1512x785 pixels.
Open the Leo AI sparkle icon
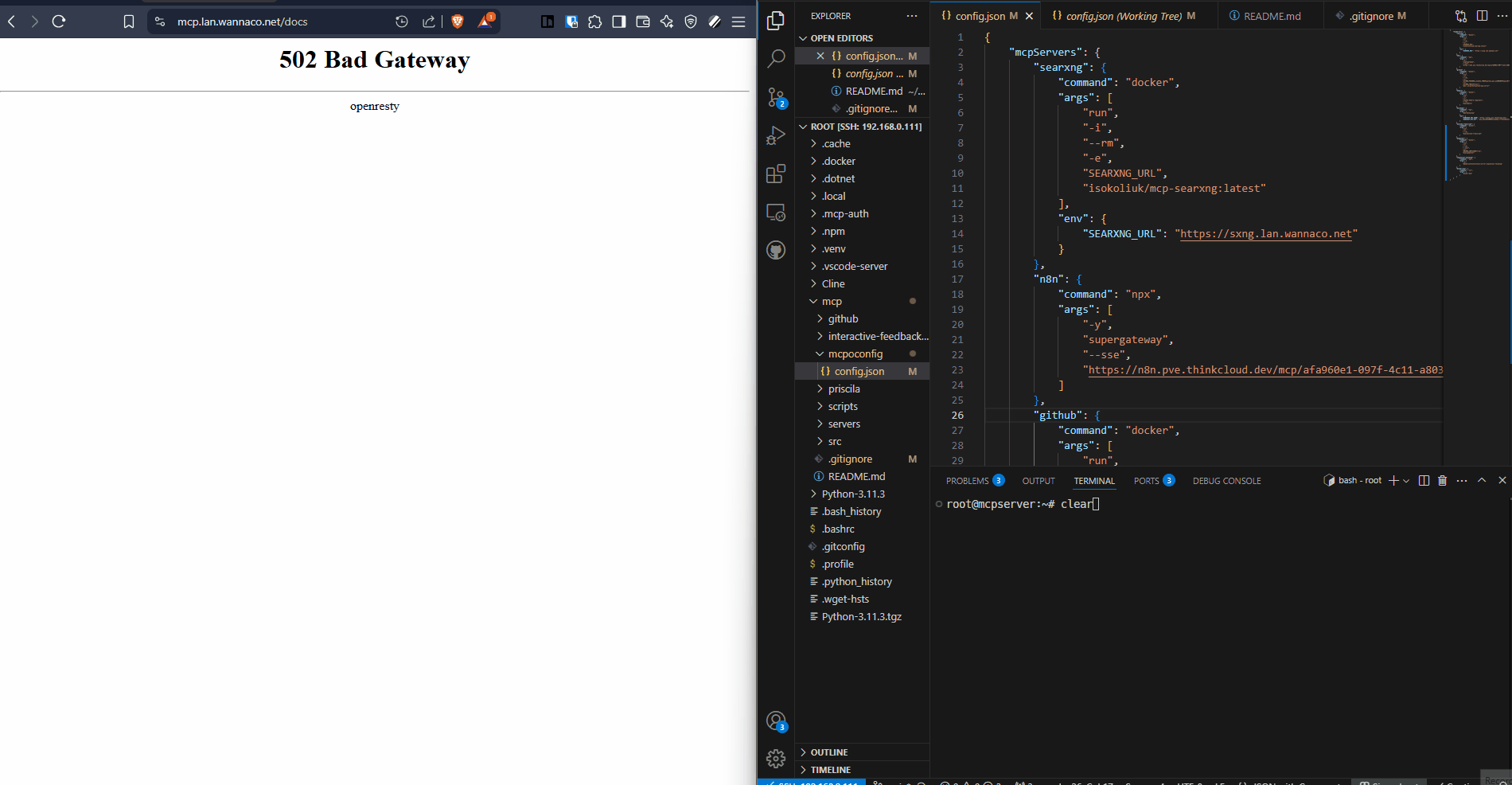(667, 21)
